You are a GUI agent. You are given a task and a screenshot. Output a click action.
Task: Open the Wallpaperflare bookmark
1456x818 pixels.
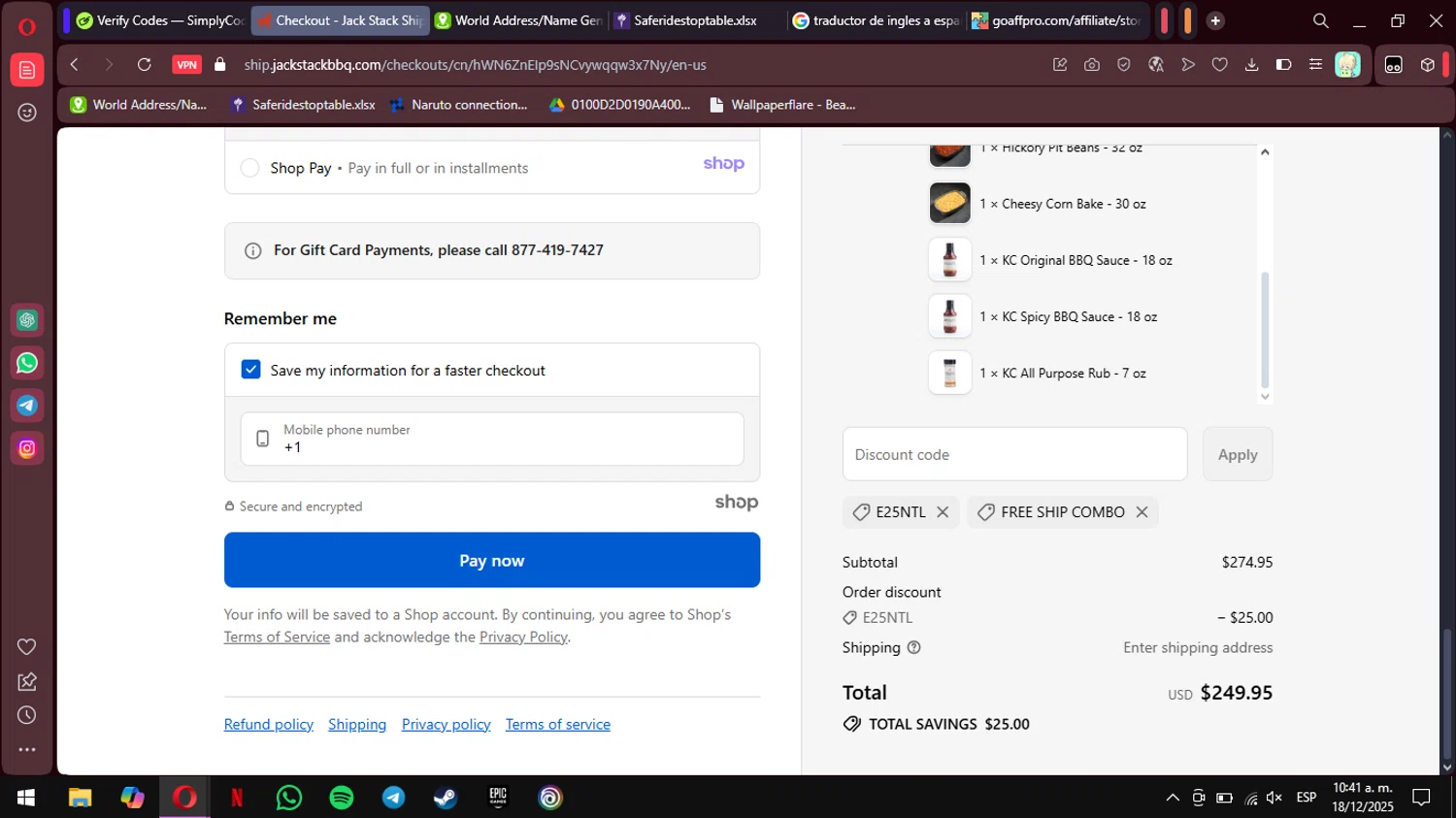(782, 105)
